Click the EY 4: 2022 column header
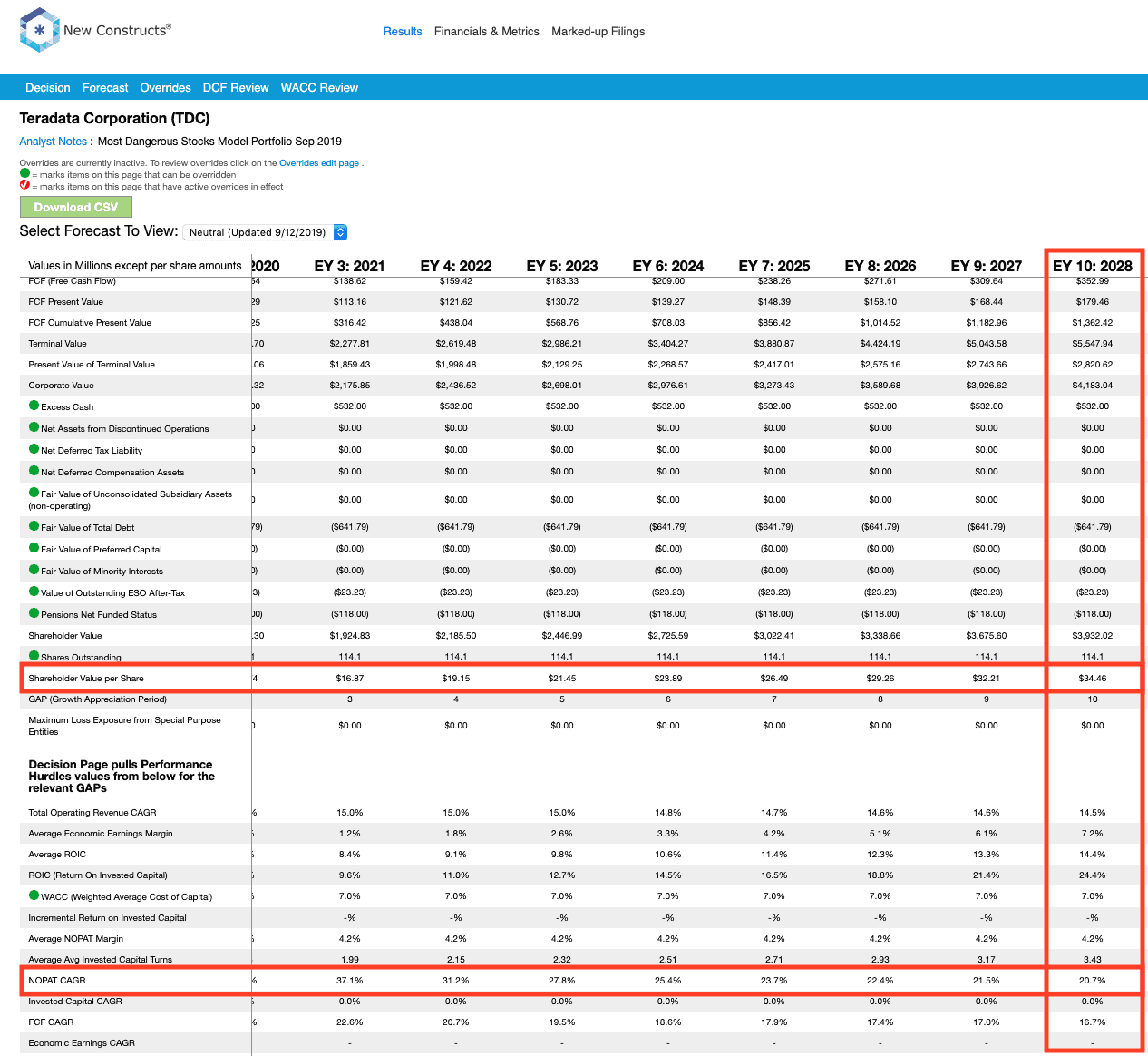Image resolution: width=1148 pixels, height=1056 pixels. tap(456, 266)
